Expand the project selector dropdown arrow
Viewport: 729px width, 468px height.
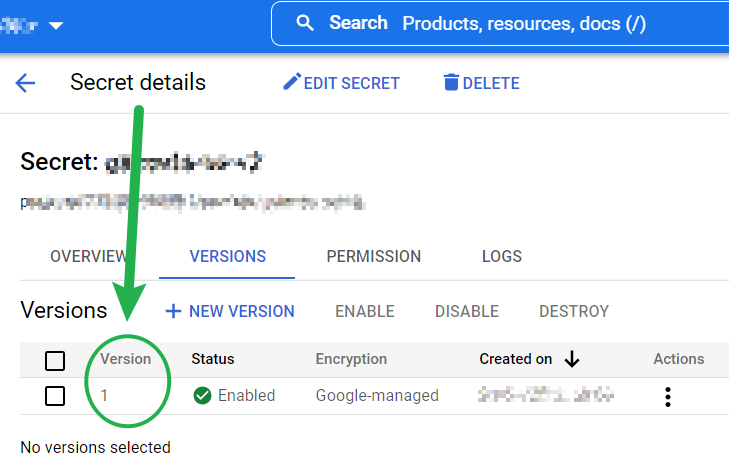pos(55,24)
